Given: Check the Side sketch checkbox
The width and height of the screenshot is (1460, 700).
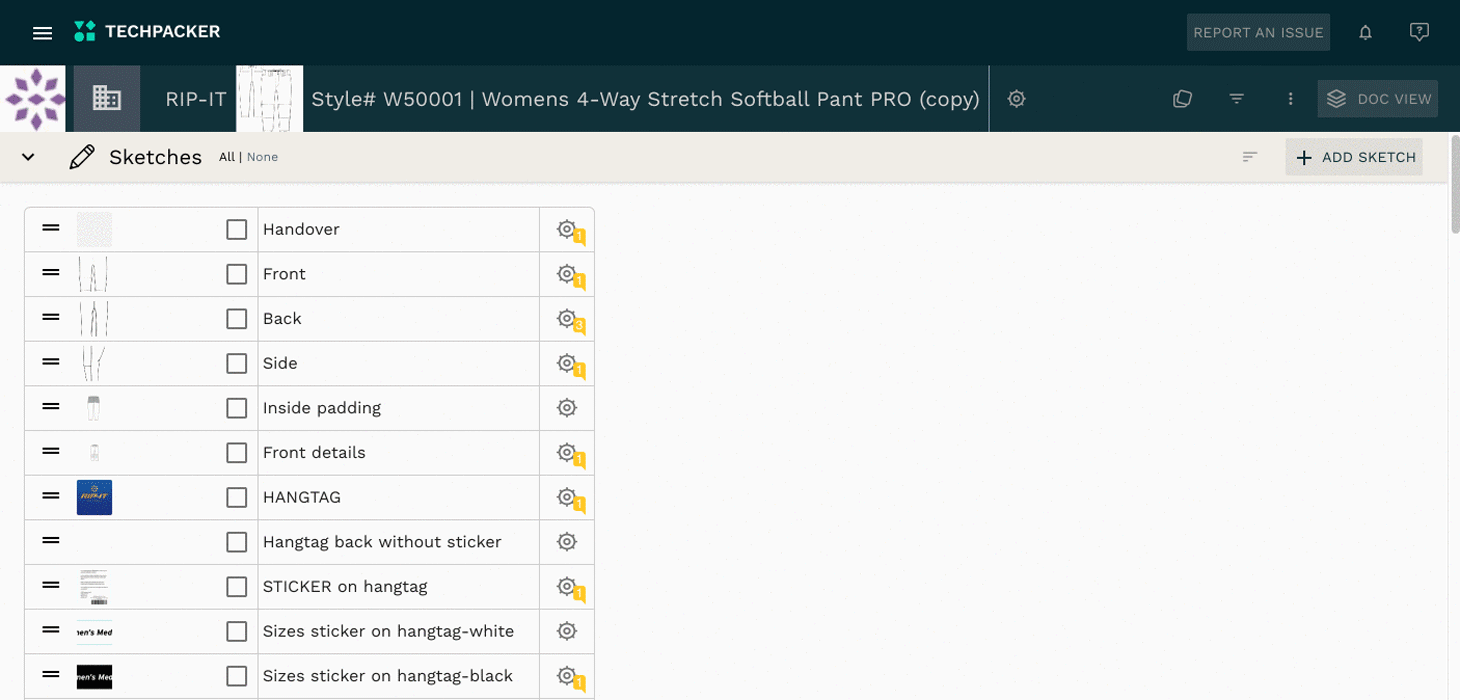Looking at the screenshot, I should (237, 364).
